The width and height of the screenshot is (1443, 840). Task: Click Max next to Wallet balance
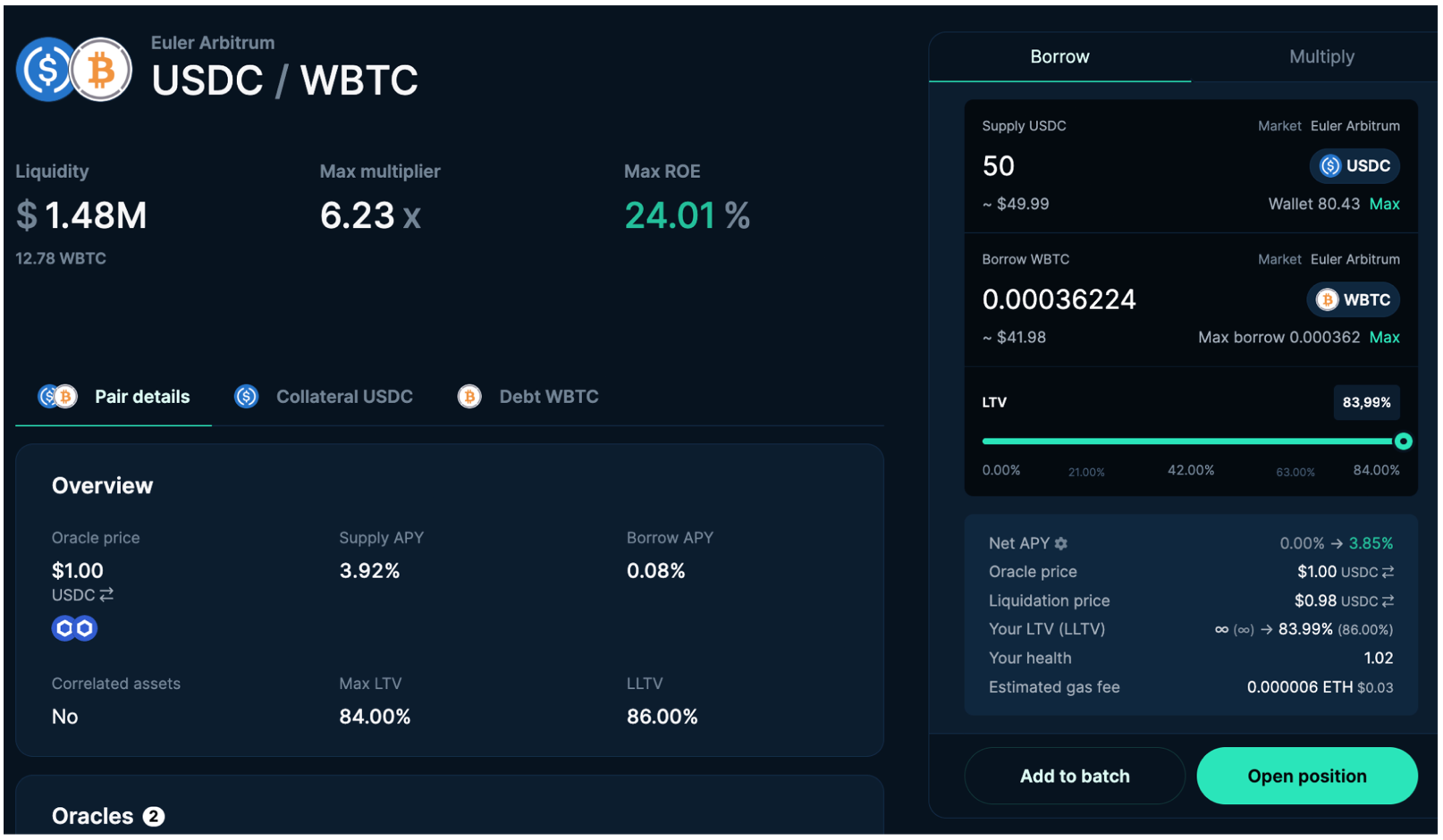1384,205
